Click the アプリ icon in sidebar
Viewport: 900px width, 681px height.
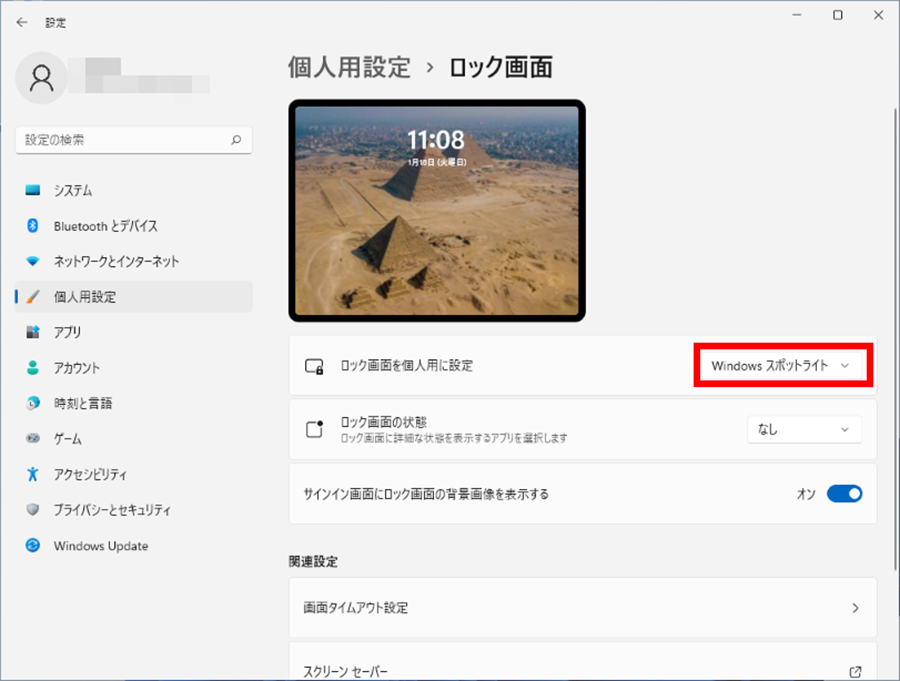tap(33, 332)
